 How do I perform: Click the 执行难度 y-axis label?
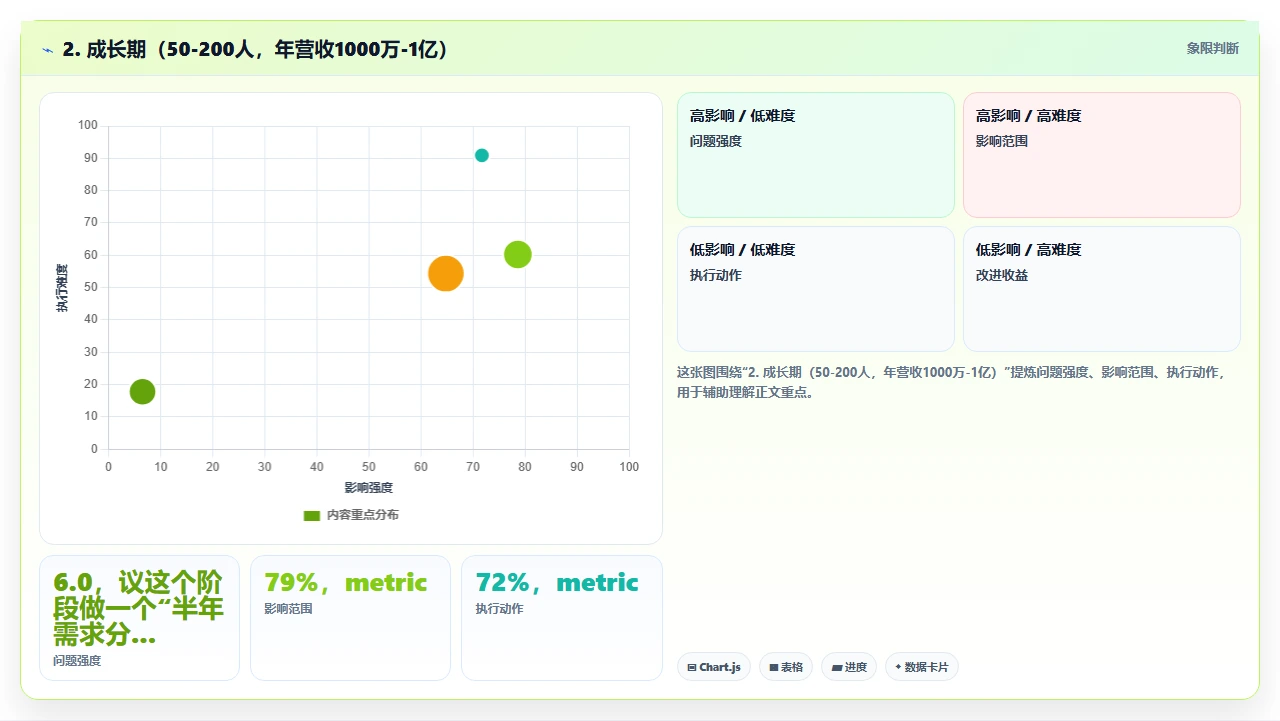(63, 288)
